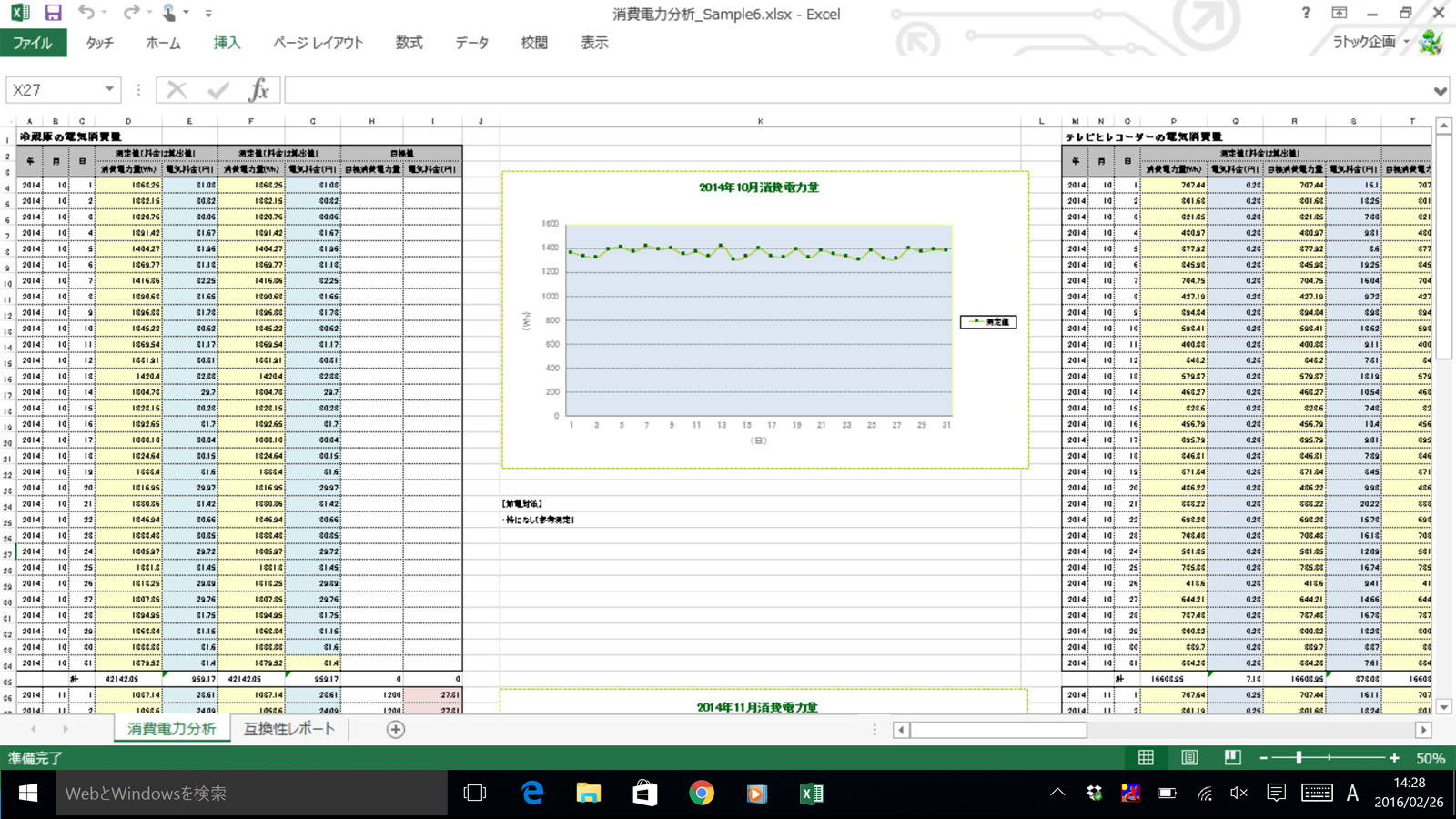Click the Excel application icon in title bar
Viewport: 1456px width, 819px height.
[x=19, y=13]
